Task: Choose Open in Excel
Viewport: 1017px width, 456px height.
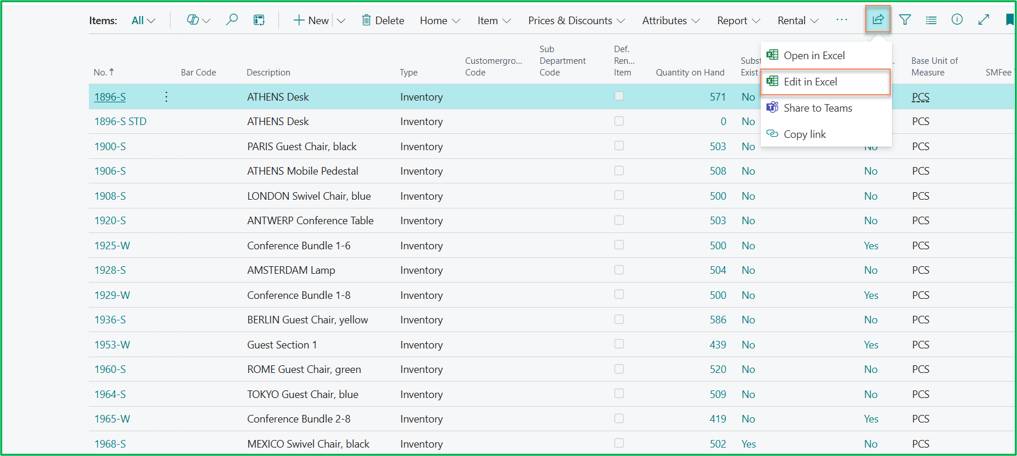Action: (826, 55)
